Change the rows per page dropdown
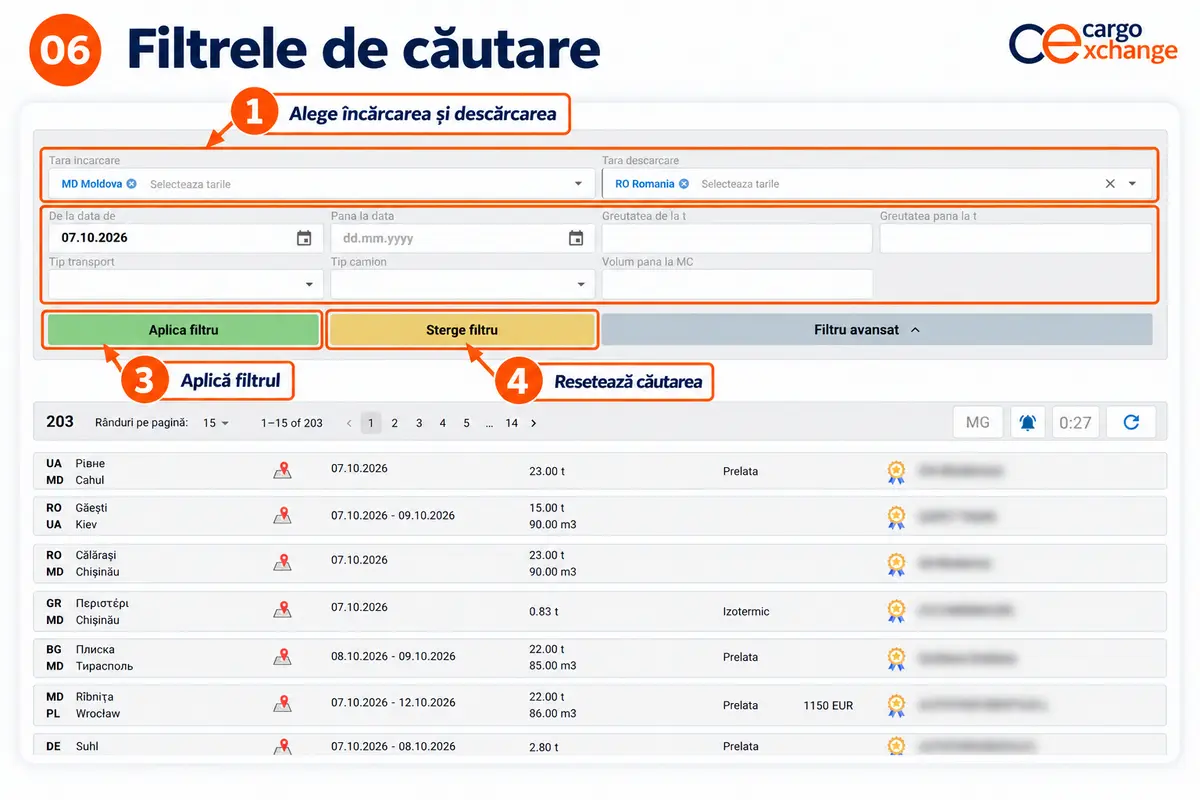 pyautogui.click(x=216, y=423)
